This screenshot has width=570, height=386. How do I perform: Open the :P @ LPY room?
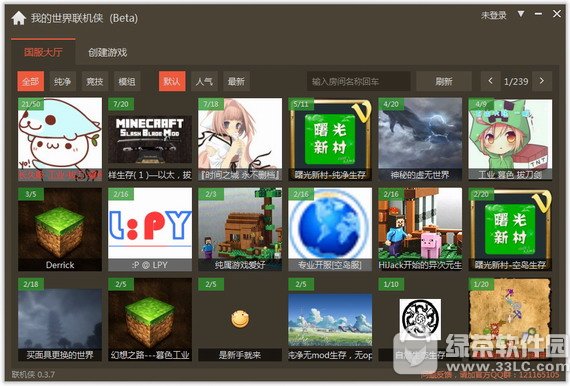(150, 229)
